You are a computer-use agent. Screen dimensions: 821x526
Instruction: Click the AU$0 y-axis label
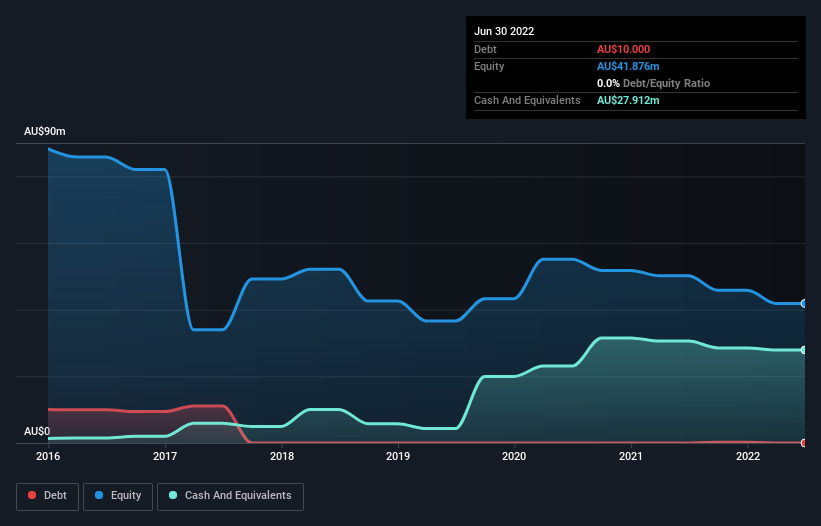(x=37, y=431)
